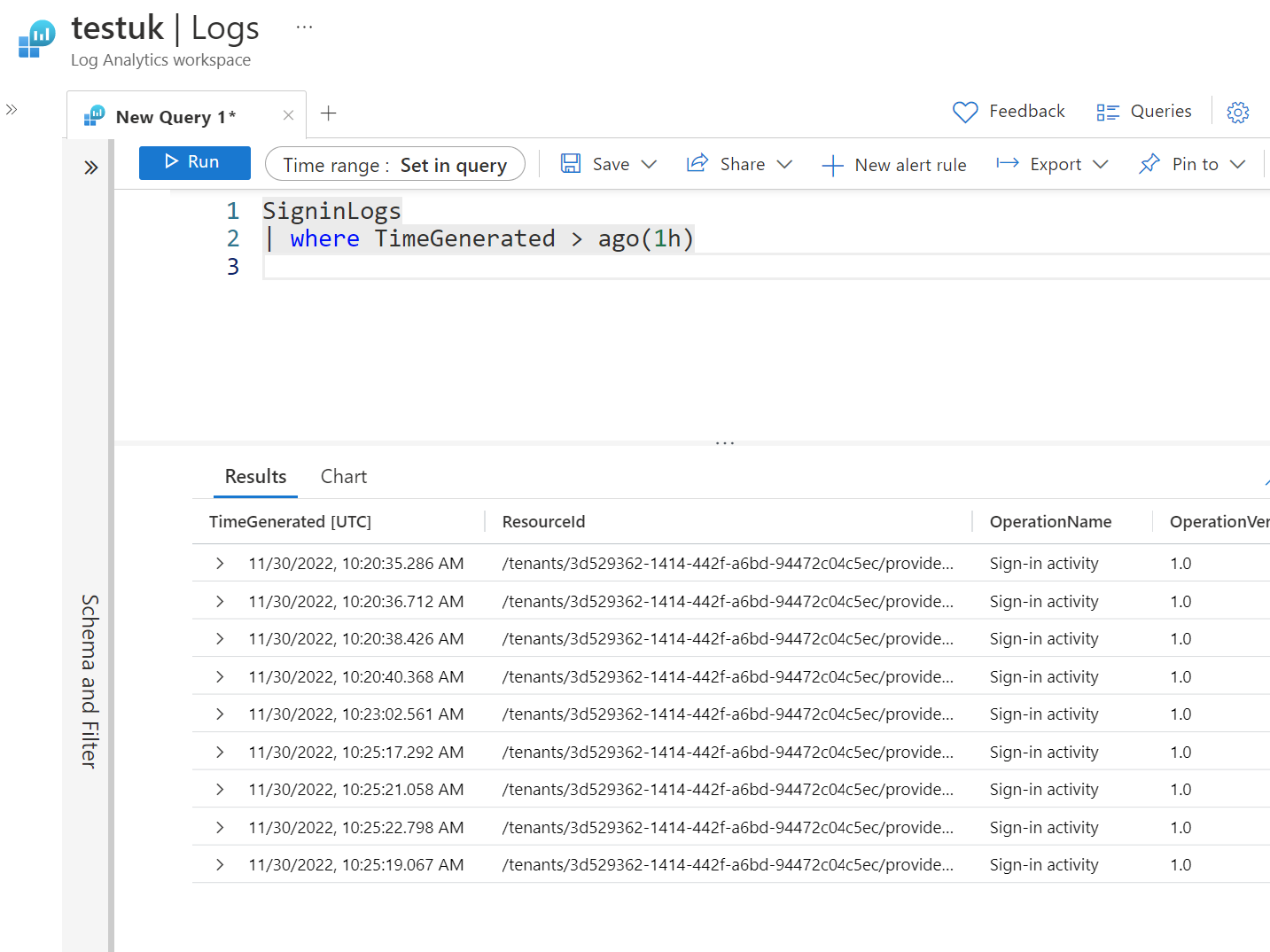1270x952 pixels.
Task: Click ResourceId cell in 10:23:02.561 AM row
Action: click(x=728, y=714)
